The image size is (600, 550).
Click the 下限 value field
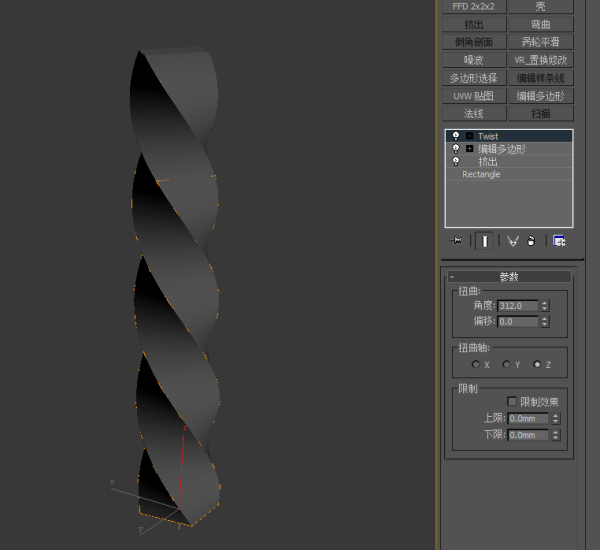click(x=528, y=435)
